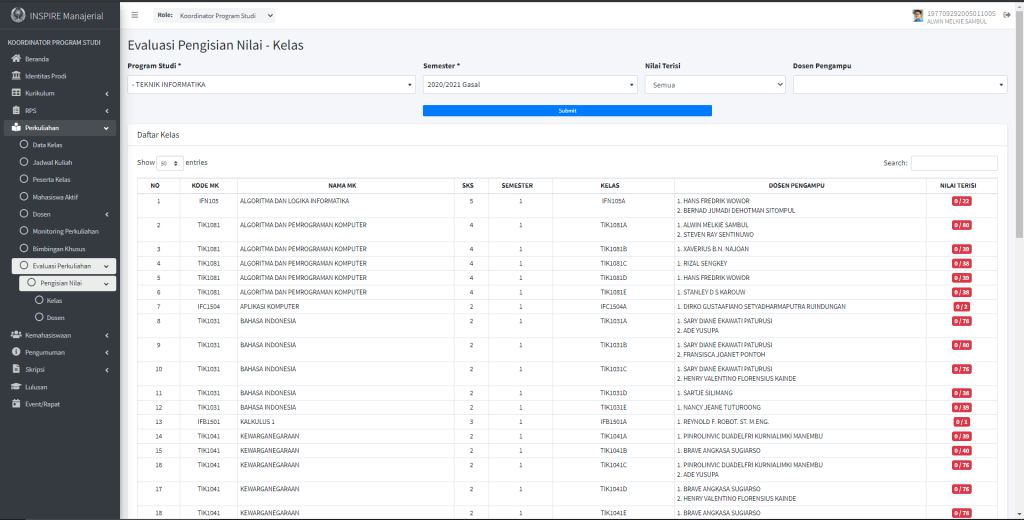Image resolution: width=1024 pixels, height=520 pixels.
Task: Collapse the Perkuliahan submenu chevron
Action: (x=106, y=128)
